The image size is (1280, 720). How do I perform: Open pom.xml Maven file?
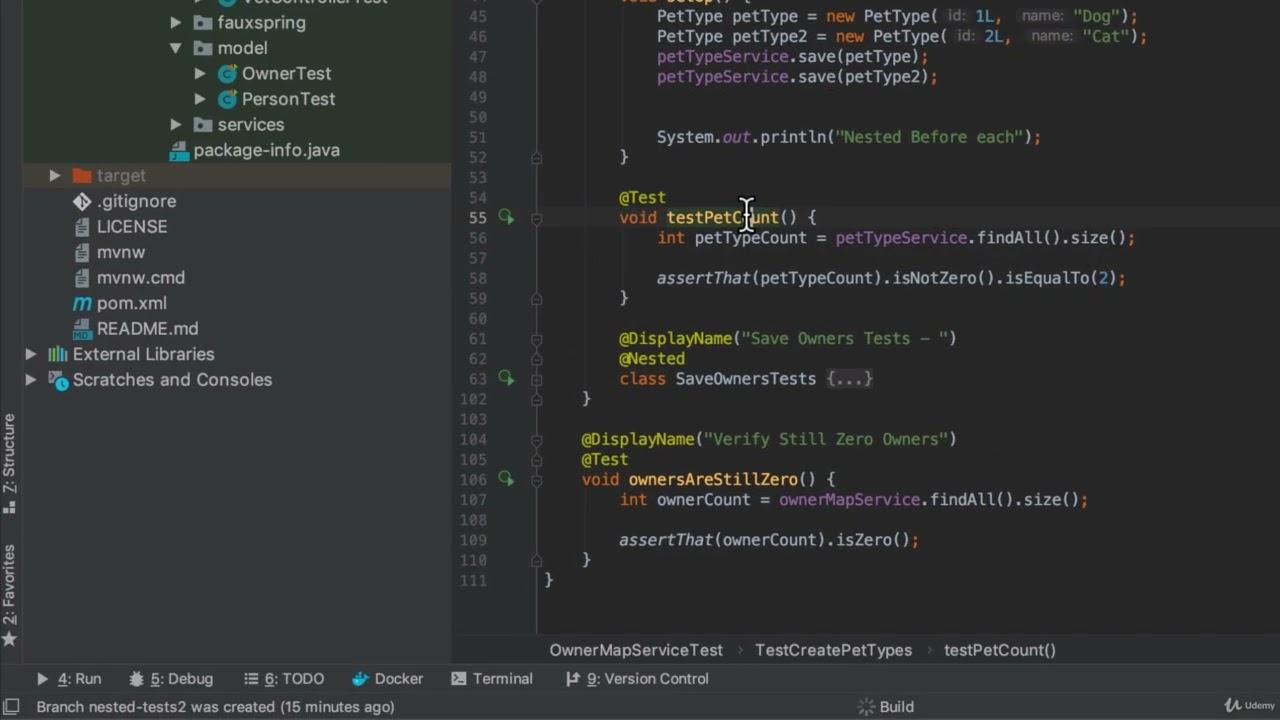(x=132, y=303)
